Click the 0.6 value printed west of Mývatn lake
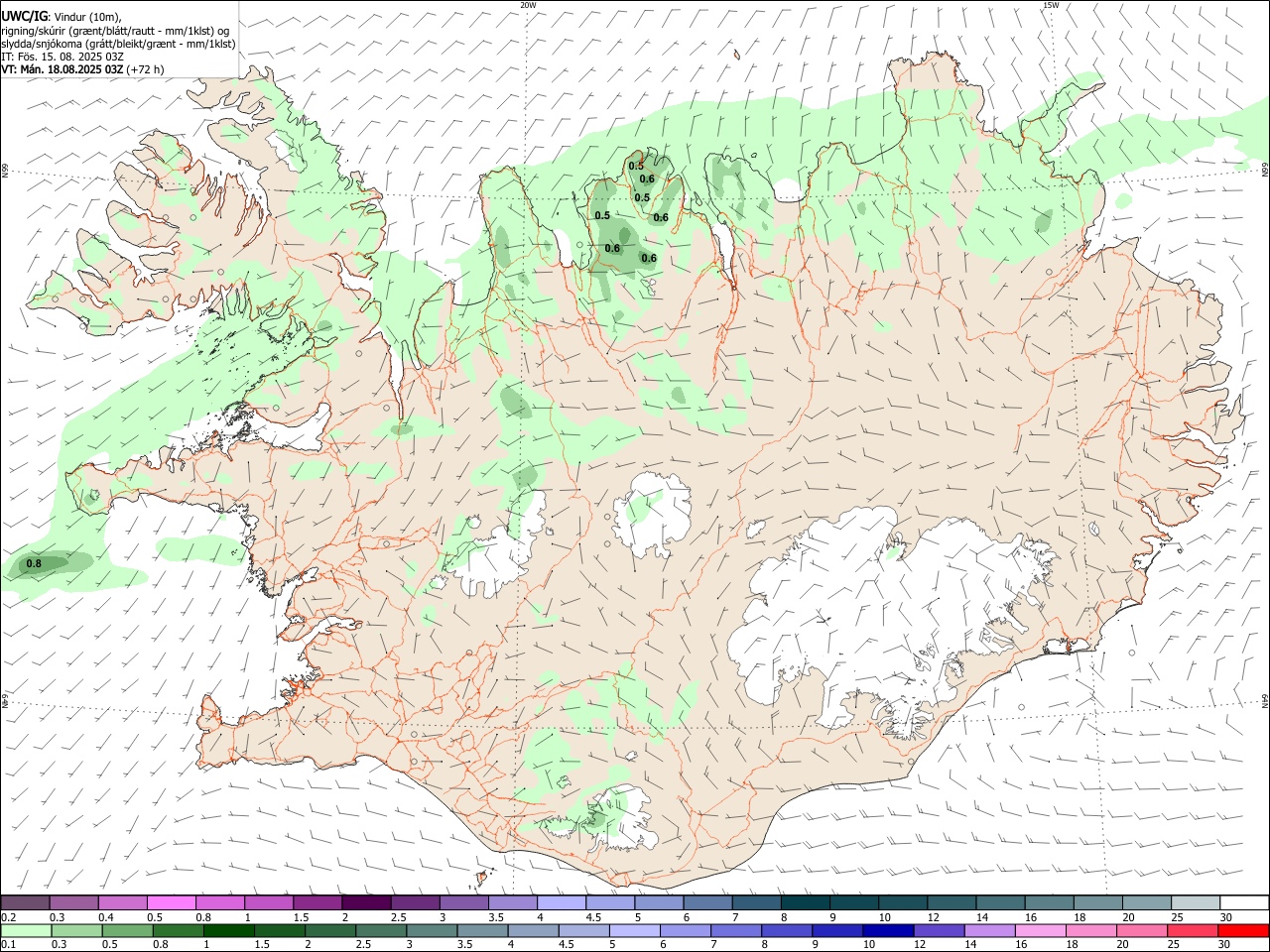This screenshot has width=1270, height=952. (649, 258)
